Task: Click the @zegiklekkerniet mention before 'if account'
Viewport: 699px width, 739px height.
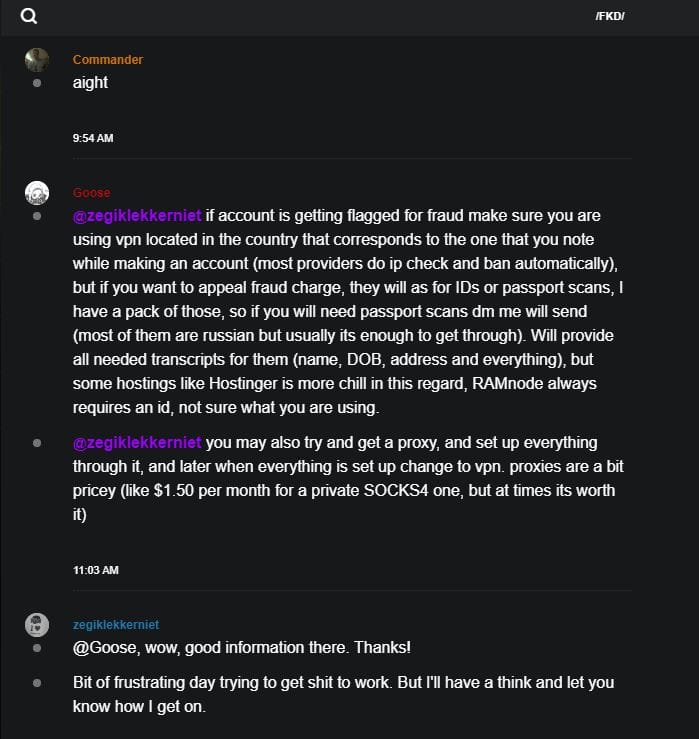Action: coord(137,215)
